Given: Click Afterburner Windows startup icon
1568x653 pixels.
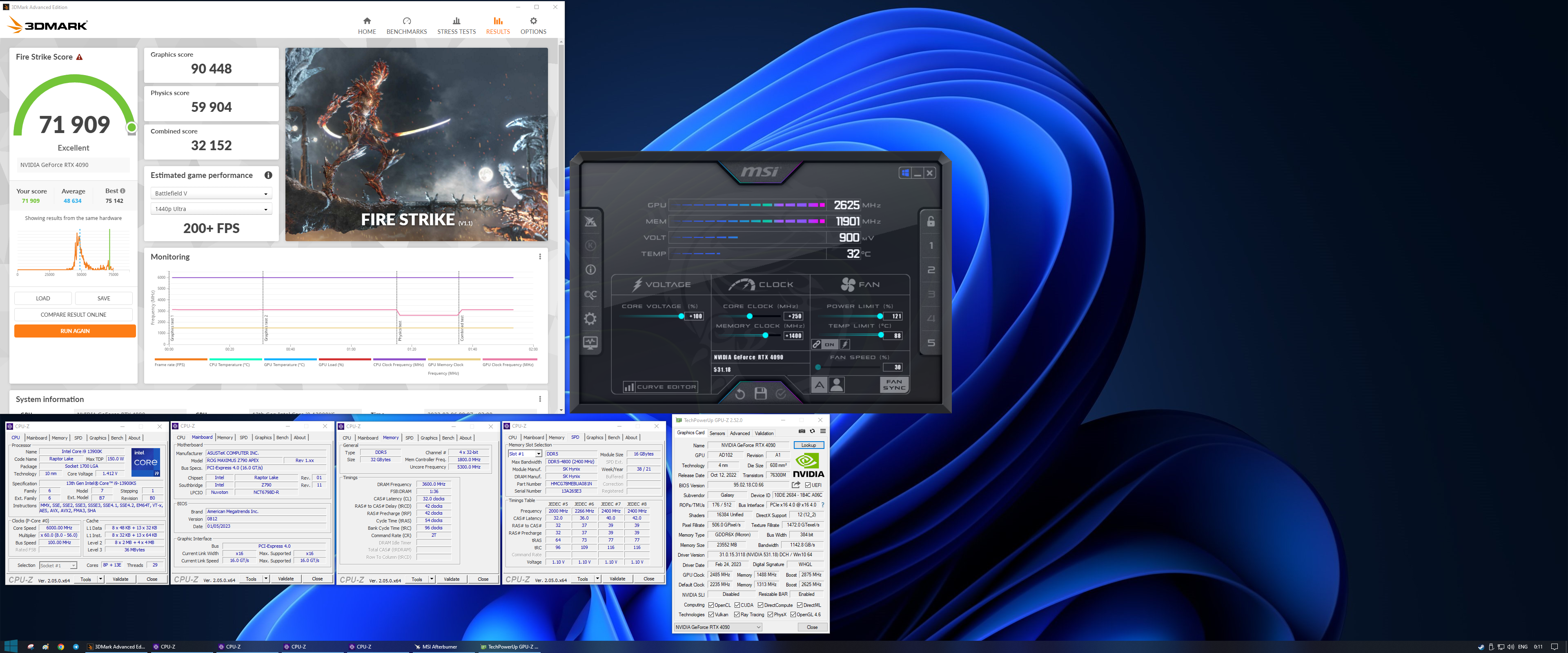Looking at the screenshot, I should coord(905,173).
